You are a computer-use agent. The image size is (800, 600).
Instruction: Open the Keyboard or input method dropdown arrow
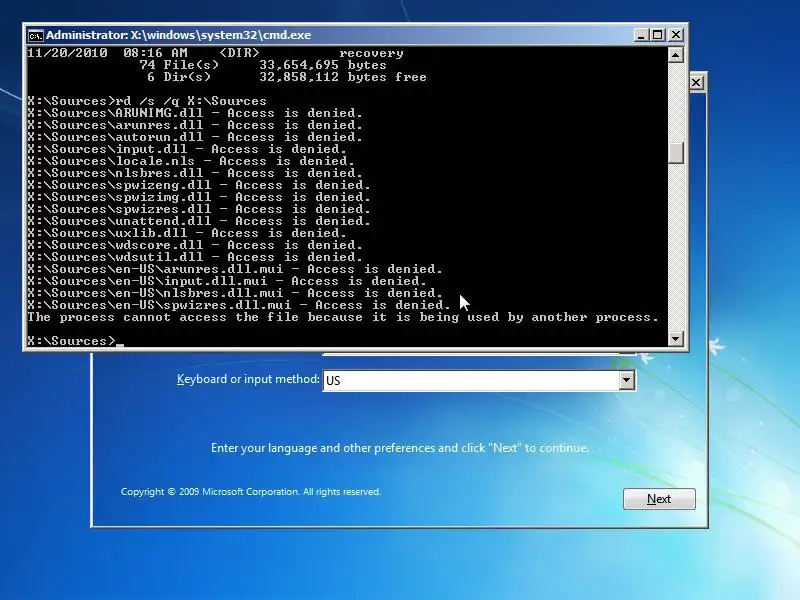coord(627,380)
